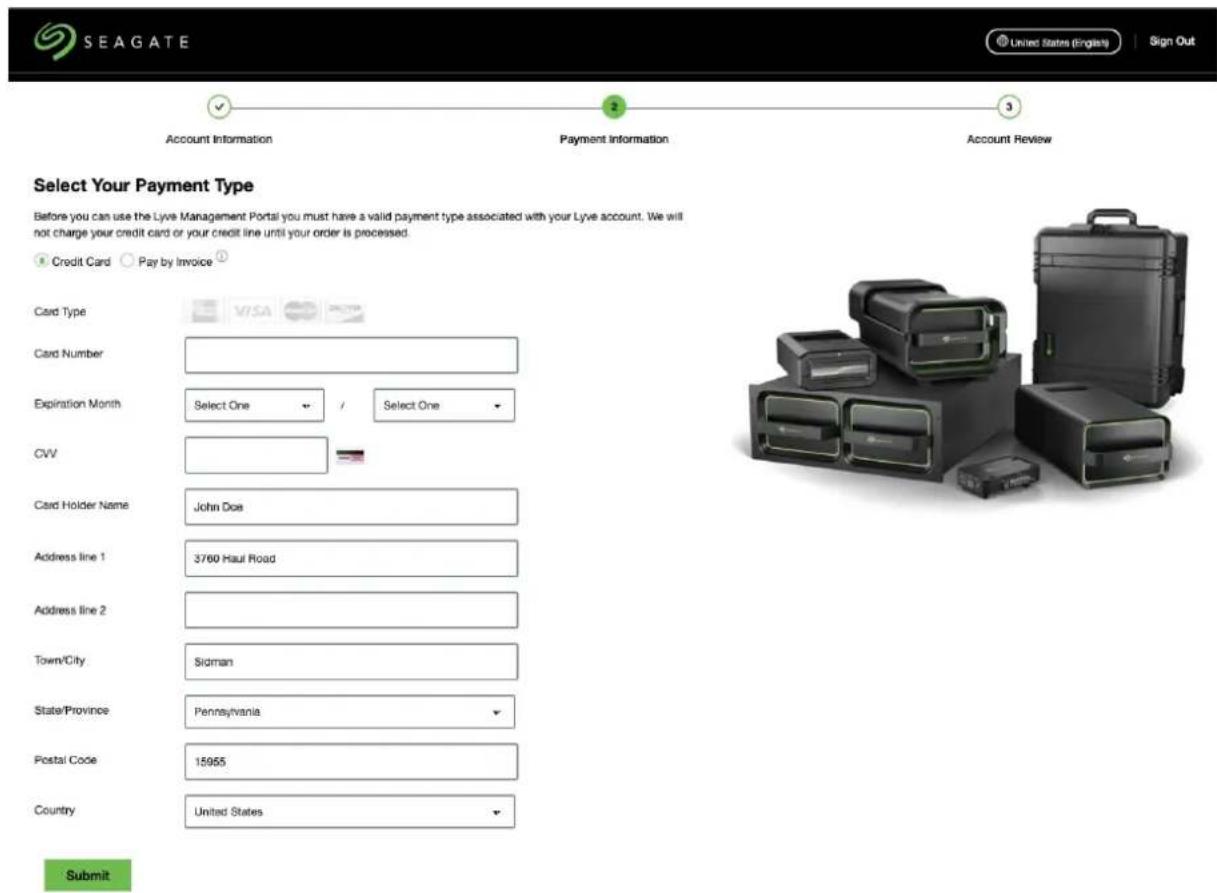Screen dimensions: 1217x893
Task: Click the American Express card icon
Action: pos(204,311)
